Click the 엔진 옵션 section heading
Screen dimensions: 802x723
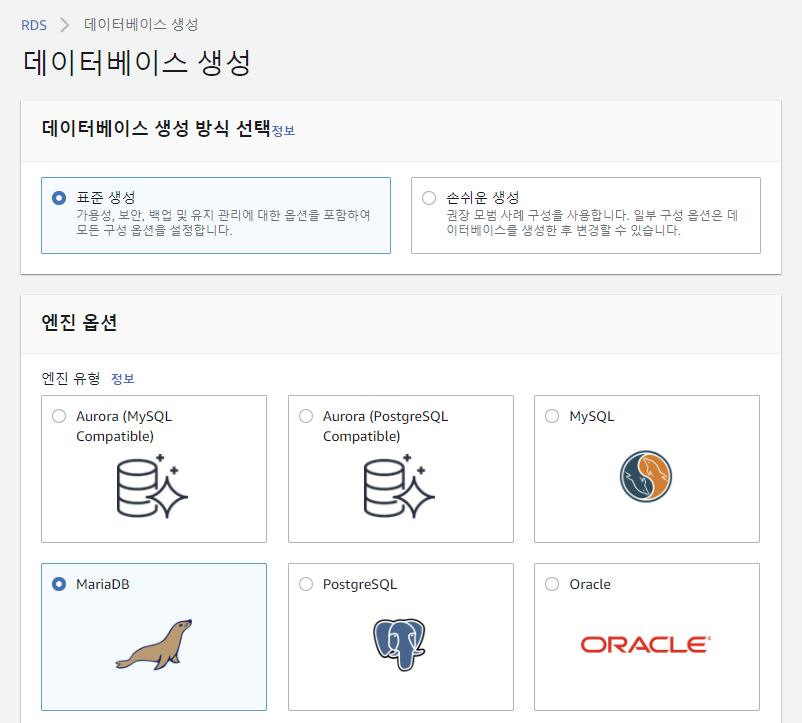point(79,323)
